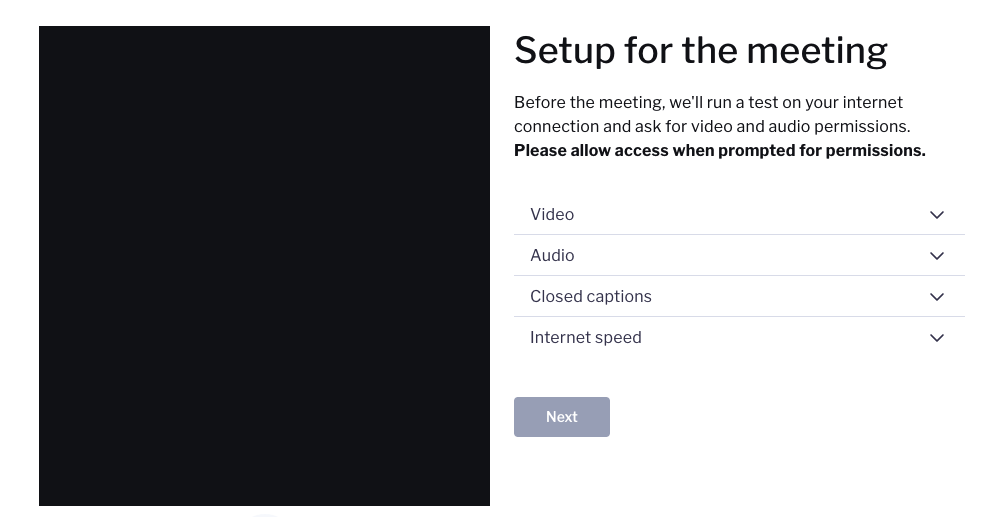
Task: Click the "Closed captions" label text
Action: click(x=590, y=297)
